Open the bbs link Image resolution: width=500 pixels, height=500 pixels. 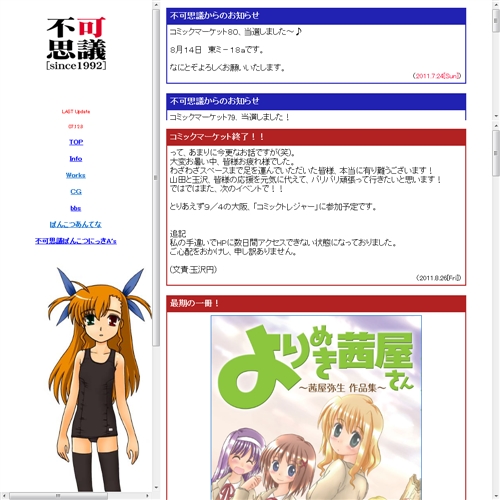76,208
